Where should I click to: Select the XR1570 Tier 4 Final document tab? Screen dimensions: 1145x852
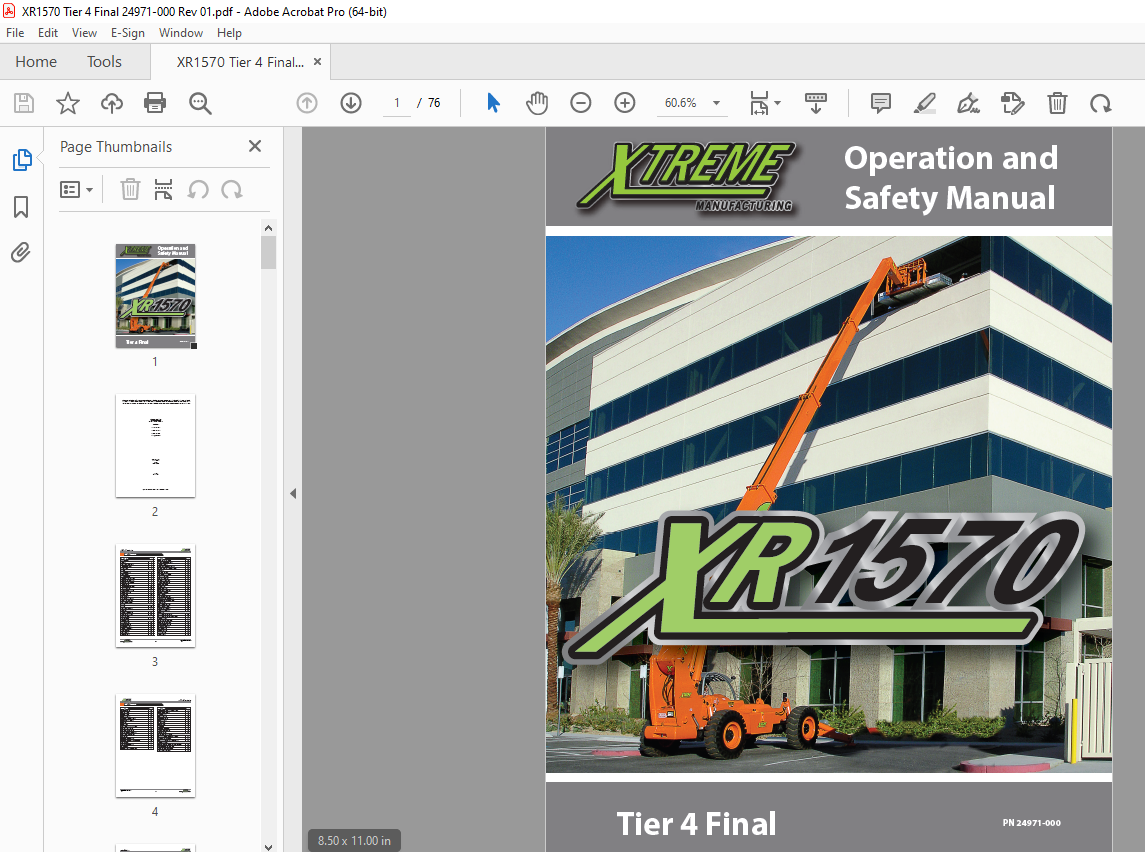pyautogui.click(x=240, y=62)
